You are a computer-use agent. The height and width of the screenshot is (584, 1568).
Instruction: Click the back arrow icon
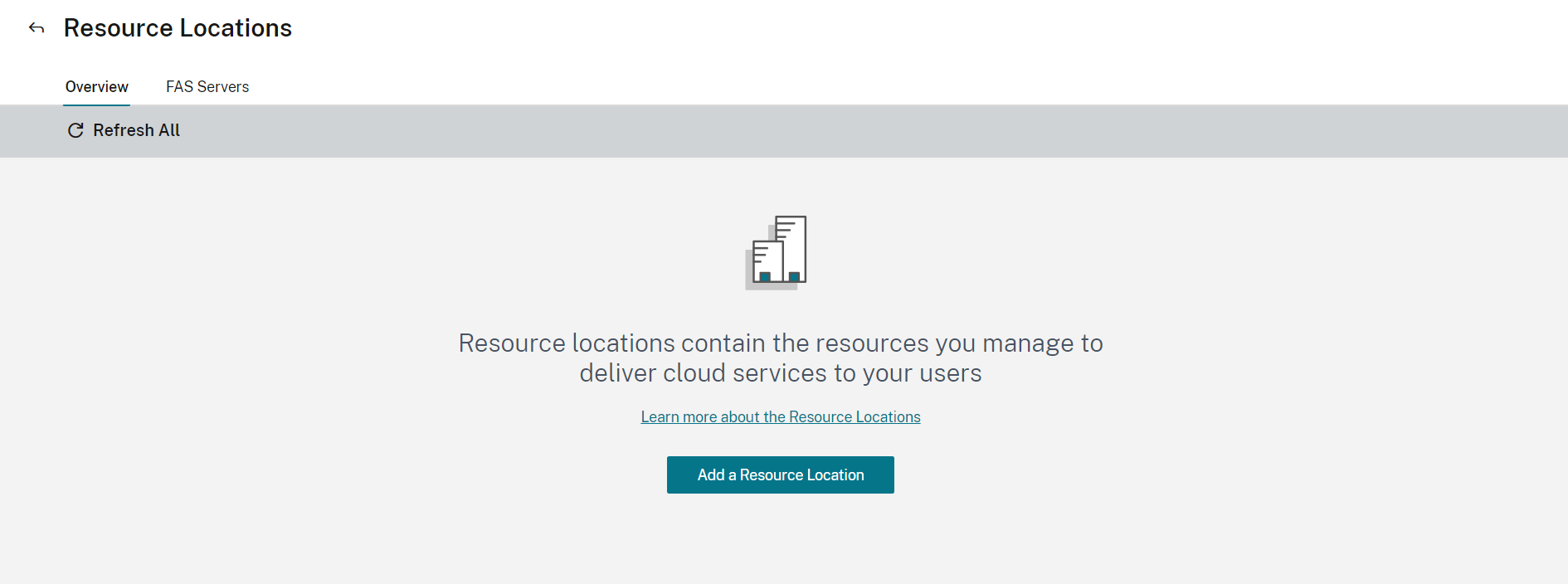tap(37, 28)
